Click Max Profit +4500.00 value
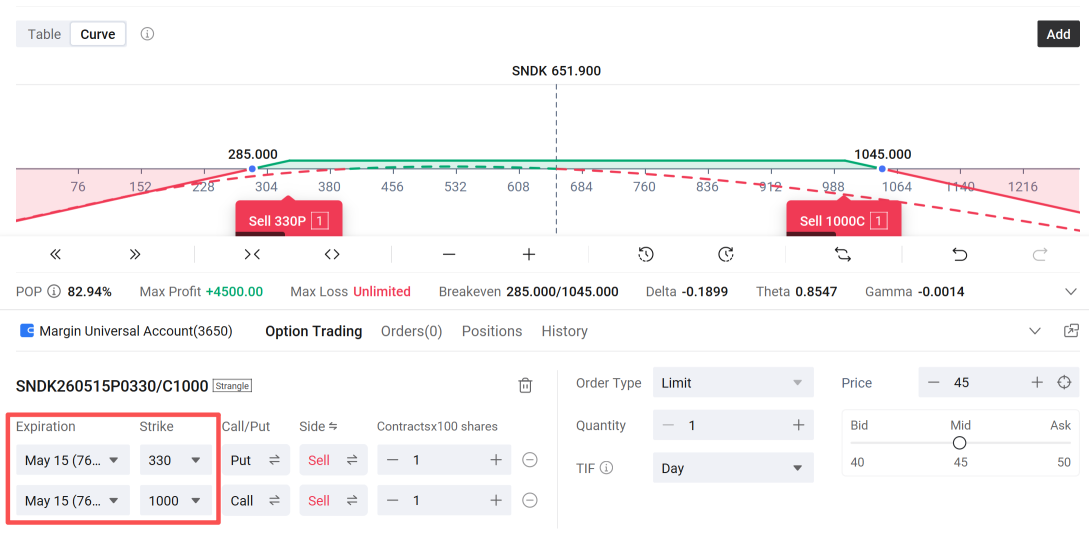 234,292
